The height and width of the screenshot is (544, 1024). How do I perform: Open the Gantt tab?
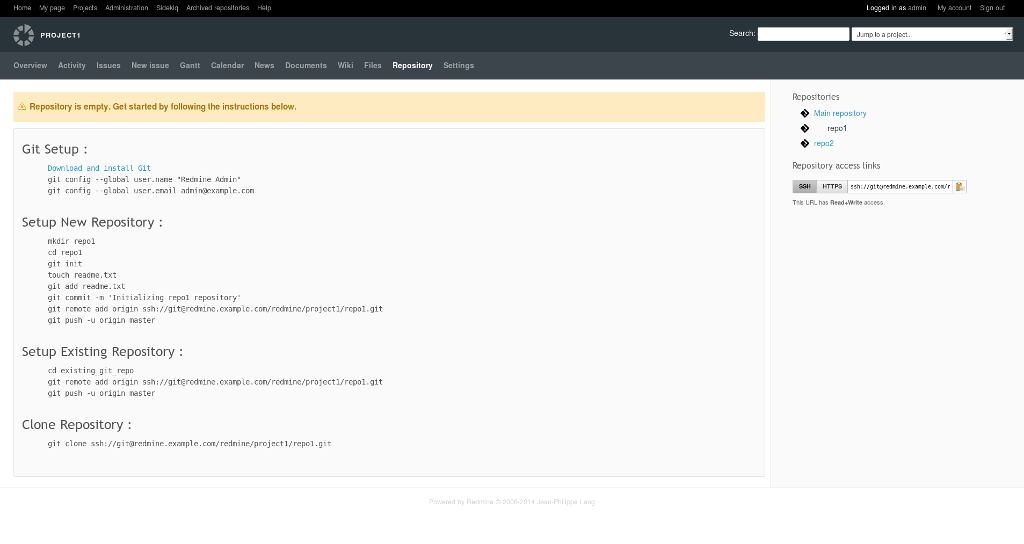coord(190,65)
